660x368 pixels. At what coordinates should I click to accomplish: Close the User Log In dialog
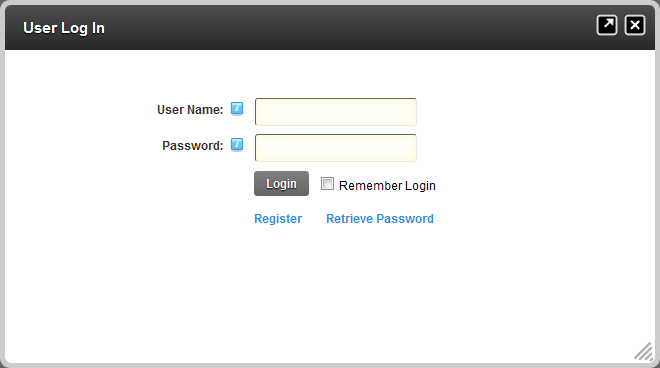[635, 25]
